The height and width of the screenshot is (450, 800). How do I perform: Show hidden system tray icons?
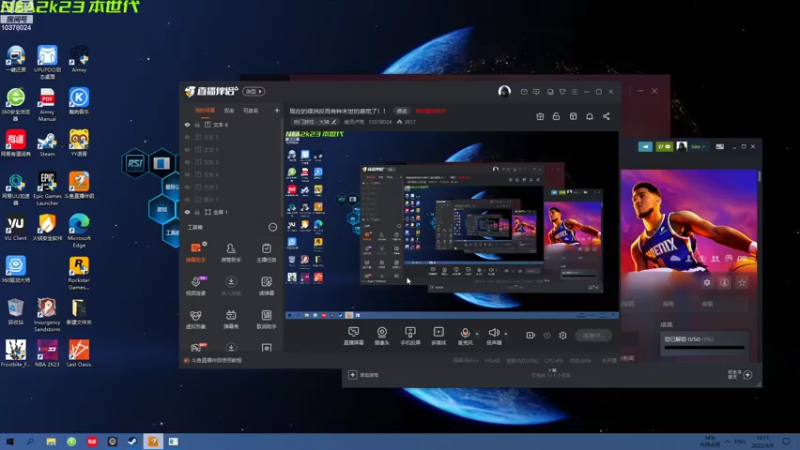tap(728, 441)
